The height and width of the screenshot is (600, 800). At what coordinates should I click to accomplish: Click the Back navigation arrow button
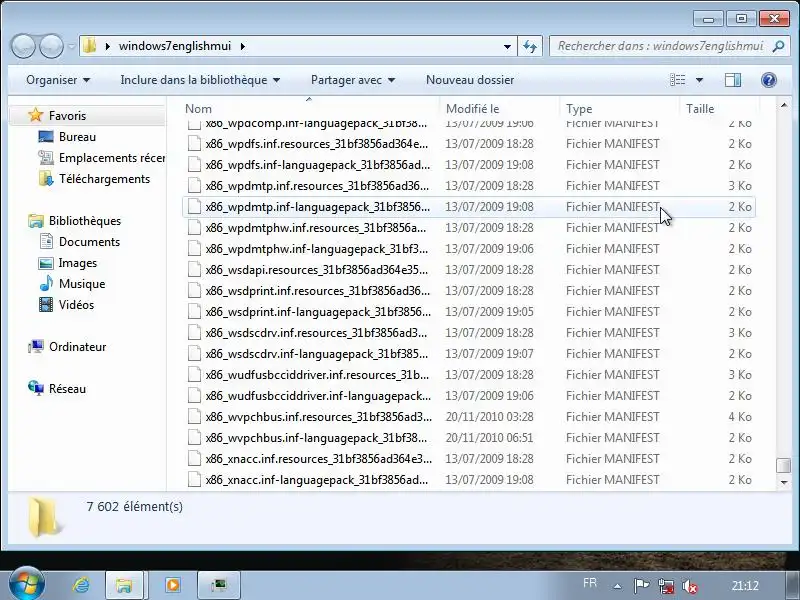click(x=23, y=46)
